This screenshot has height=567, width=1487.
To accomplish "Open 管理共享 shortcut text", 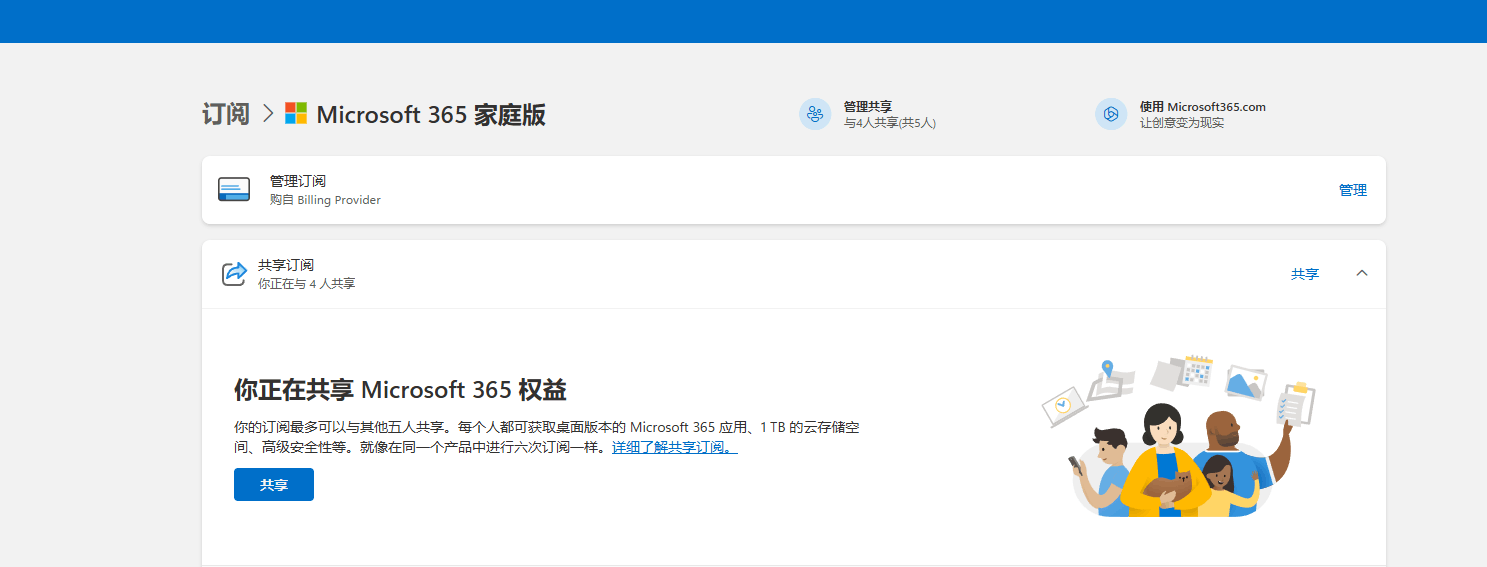I will coord(868,106).
